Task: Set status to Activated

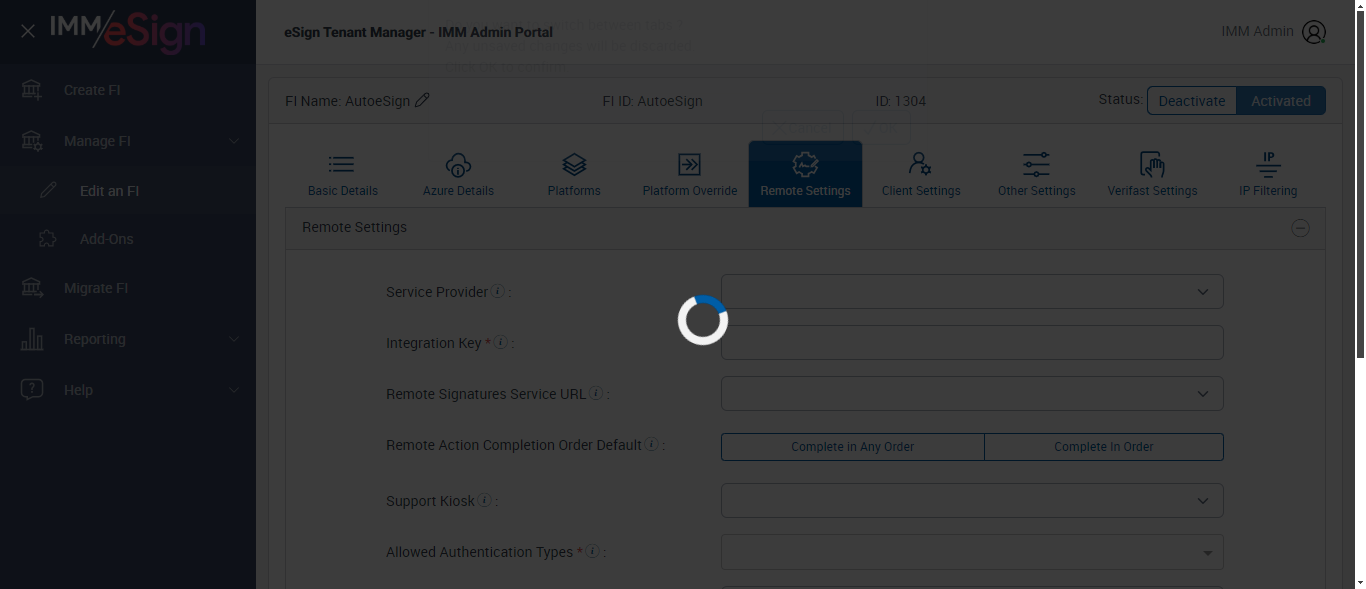Action: click(1281, 101)
